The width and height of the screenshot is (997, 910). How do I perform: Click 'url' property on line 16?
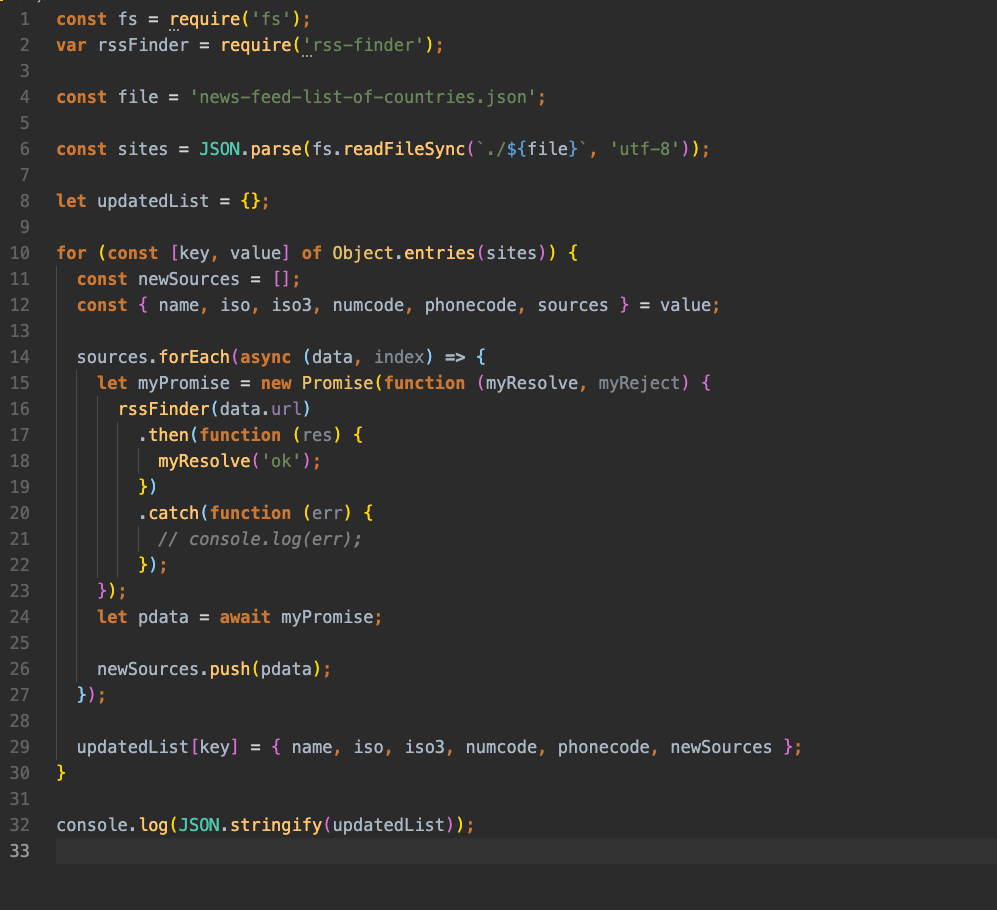[286, 409]
